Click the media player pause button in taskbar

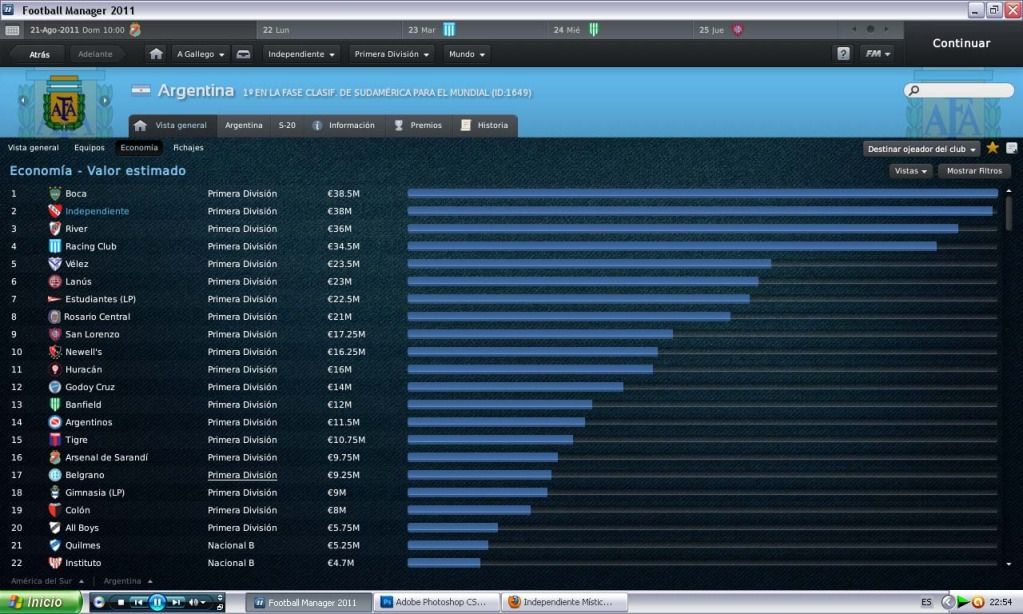(x=157, y=602)
